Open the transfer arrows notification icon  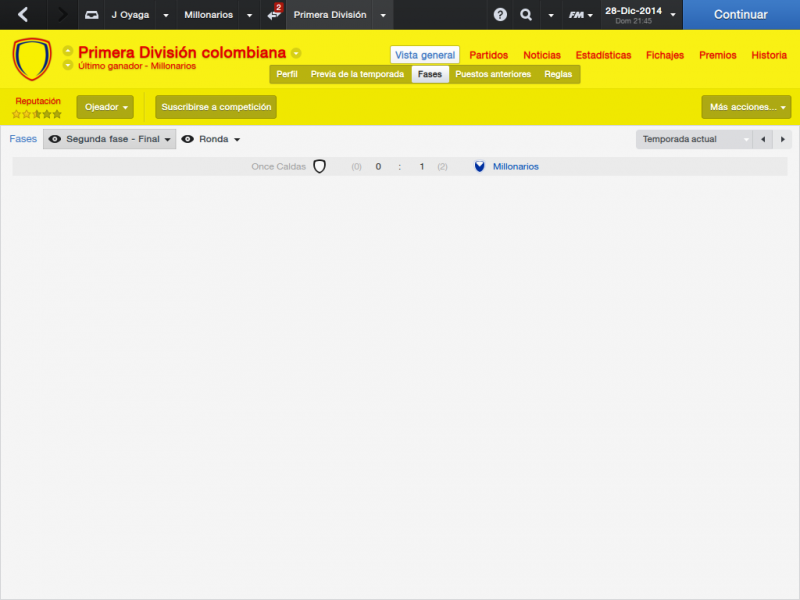(x=274, y=13)
